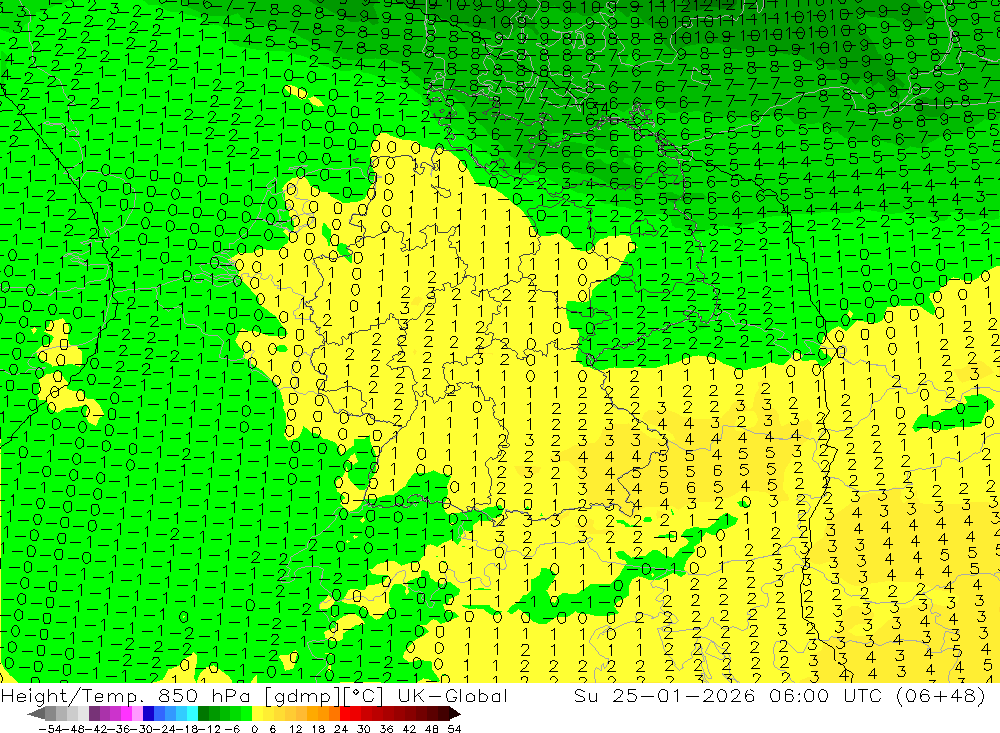The width and height of the screenshot is (1000, 733).
Task: Click the '12' legend value
Action: point(295,729)
